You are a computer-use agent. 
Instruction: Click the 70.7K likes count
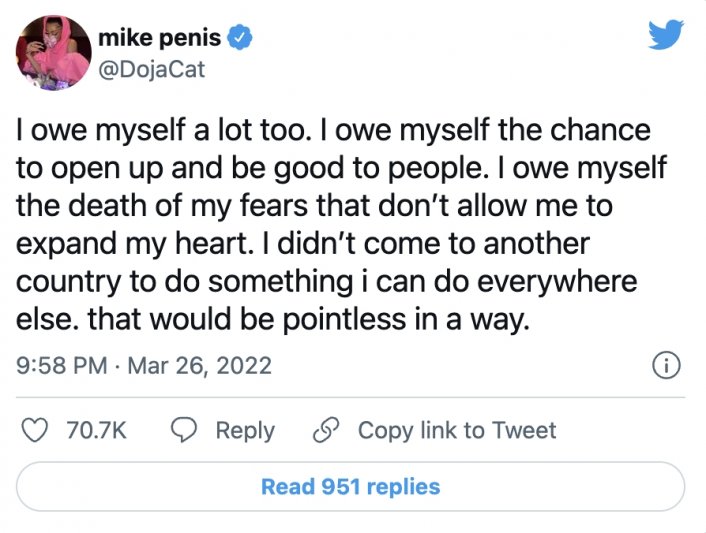click(x=96, y=430)
